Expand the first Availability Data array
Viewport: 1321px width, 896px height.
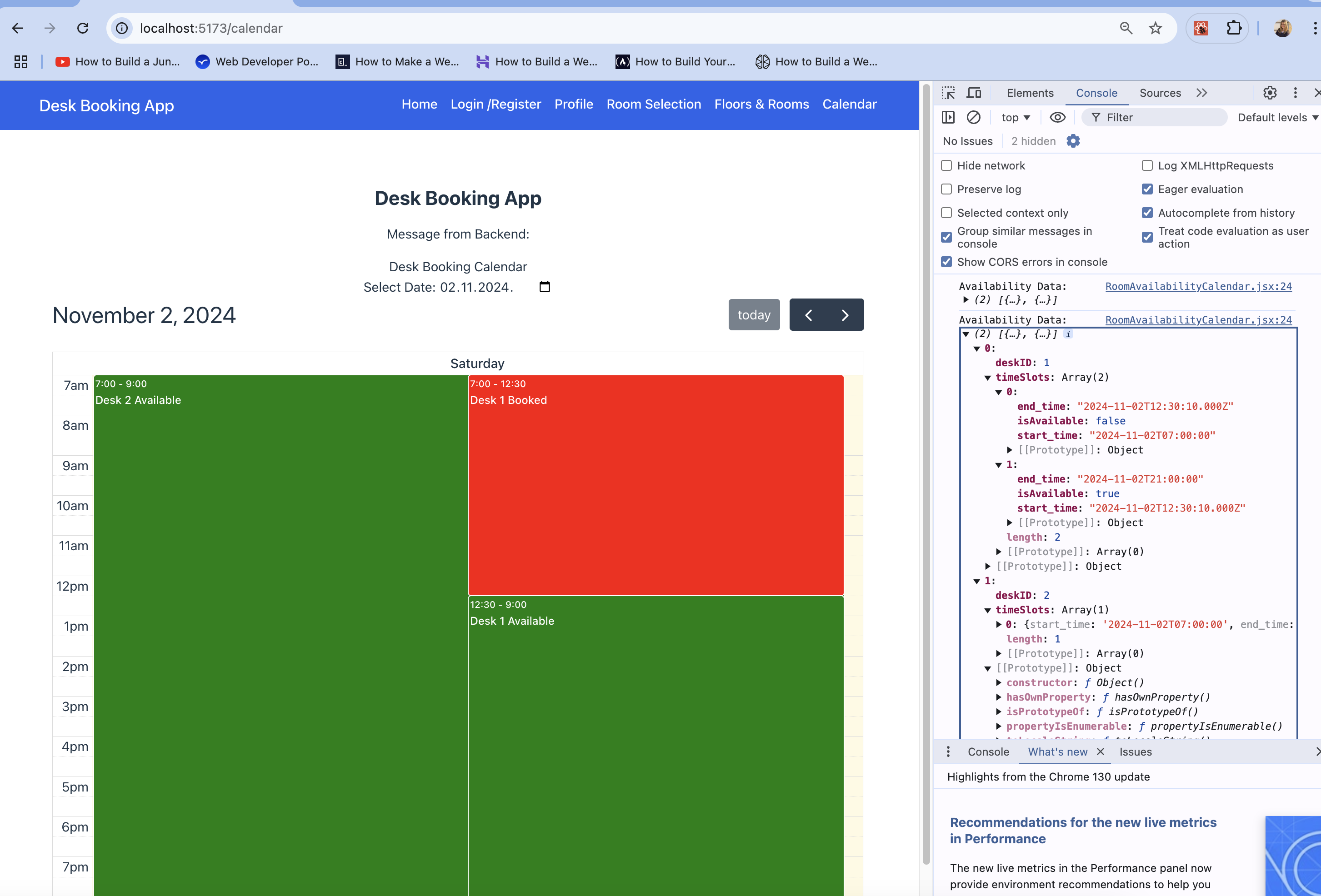click(966, 299)
